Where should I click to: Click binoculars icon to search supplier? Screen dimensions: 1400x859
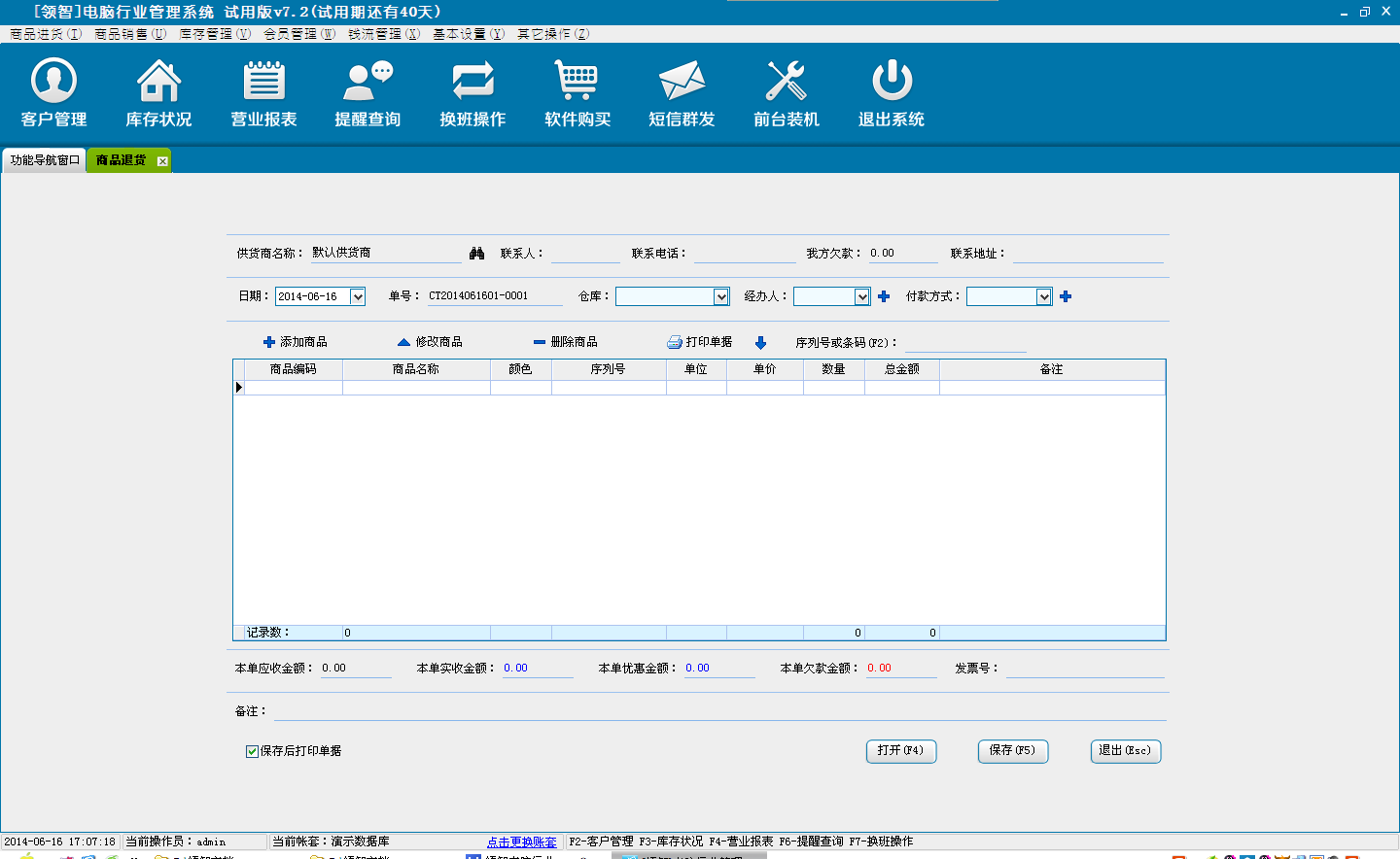[x=476, y=254]
